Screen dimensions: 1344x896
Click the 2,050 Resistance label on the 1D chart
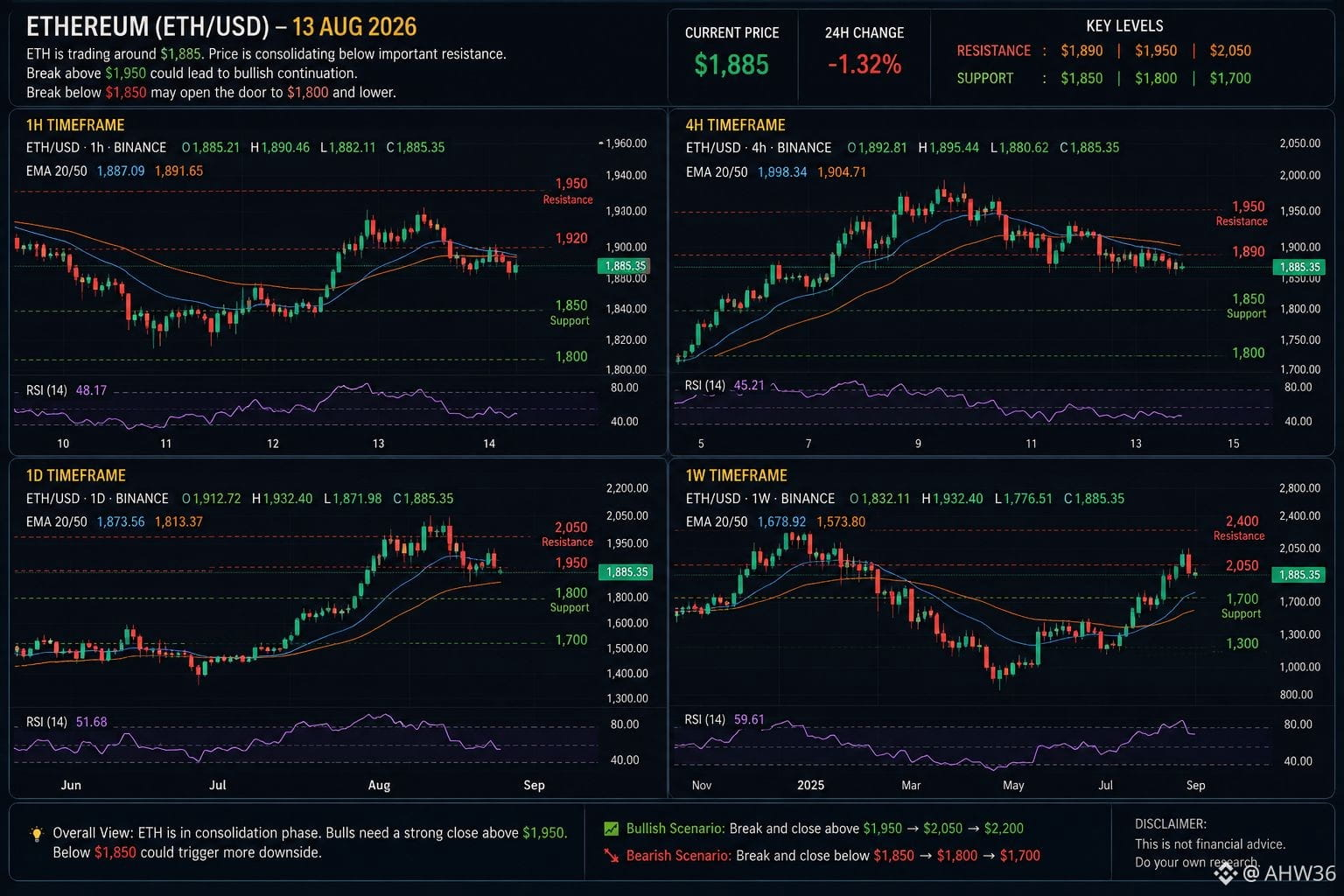click(569, 534)
